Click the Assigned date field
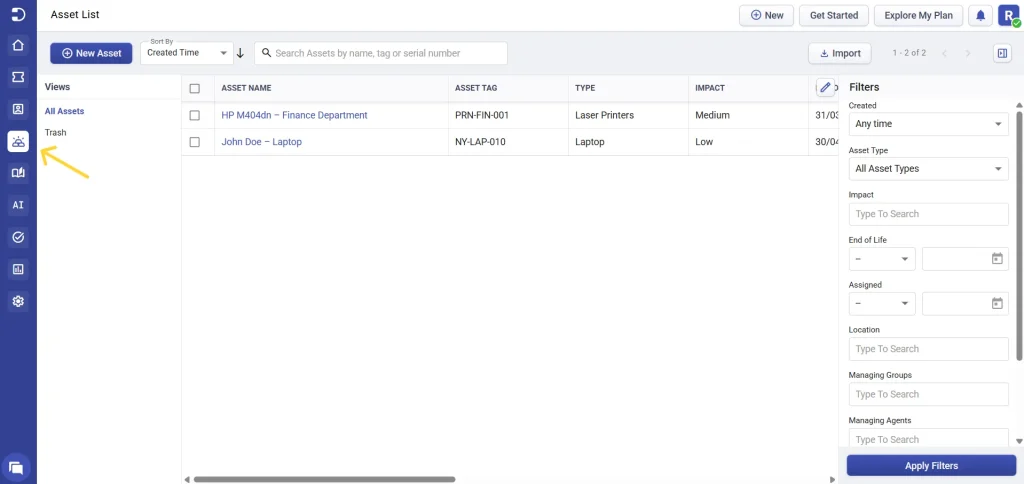Image resolution: width=1024 pixels, height=484 pixels. coord(965,304)
